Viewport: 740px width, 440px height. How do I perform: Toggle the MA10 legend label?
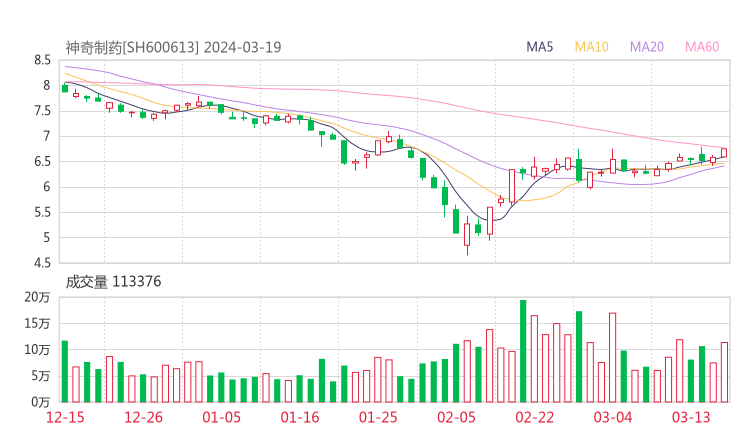point(591,47)
